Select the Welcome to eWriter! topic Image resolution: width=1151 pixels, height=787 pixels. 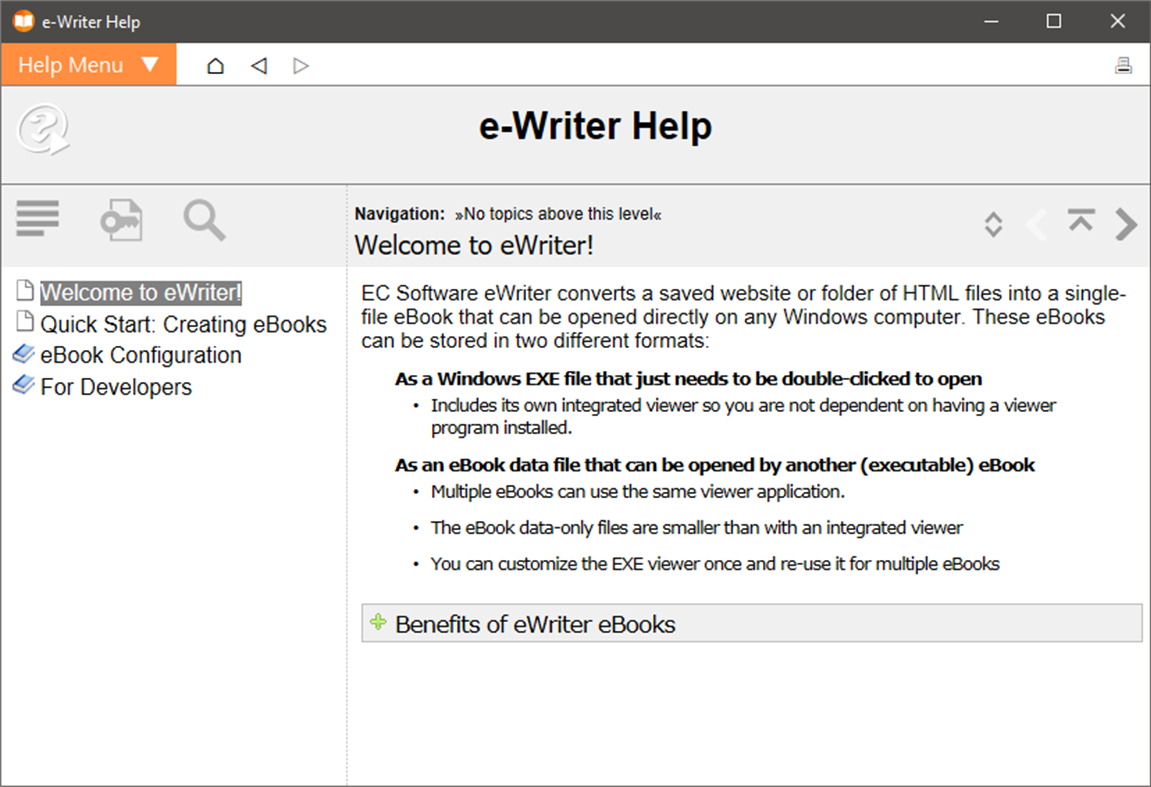click(140, 291)
